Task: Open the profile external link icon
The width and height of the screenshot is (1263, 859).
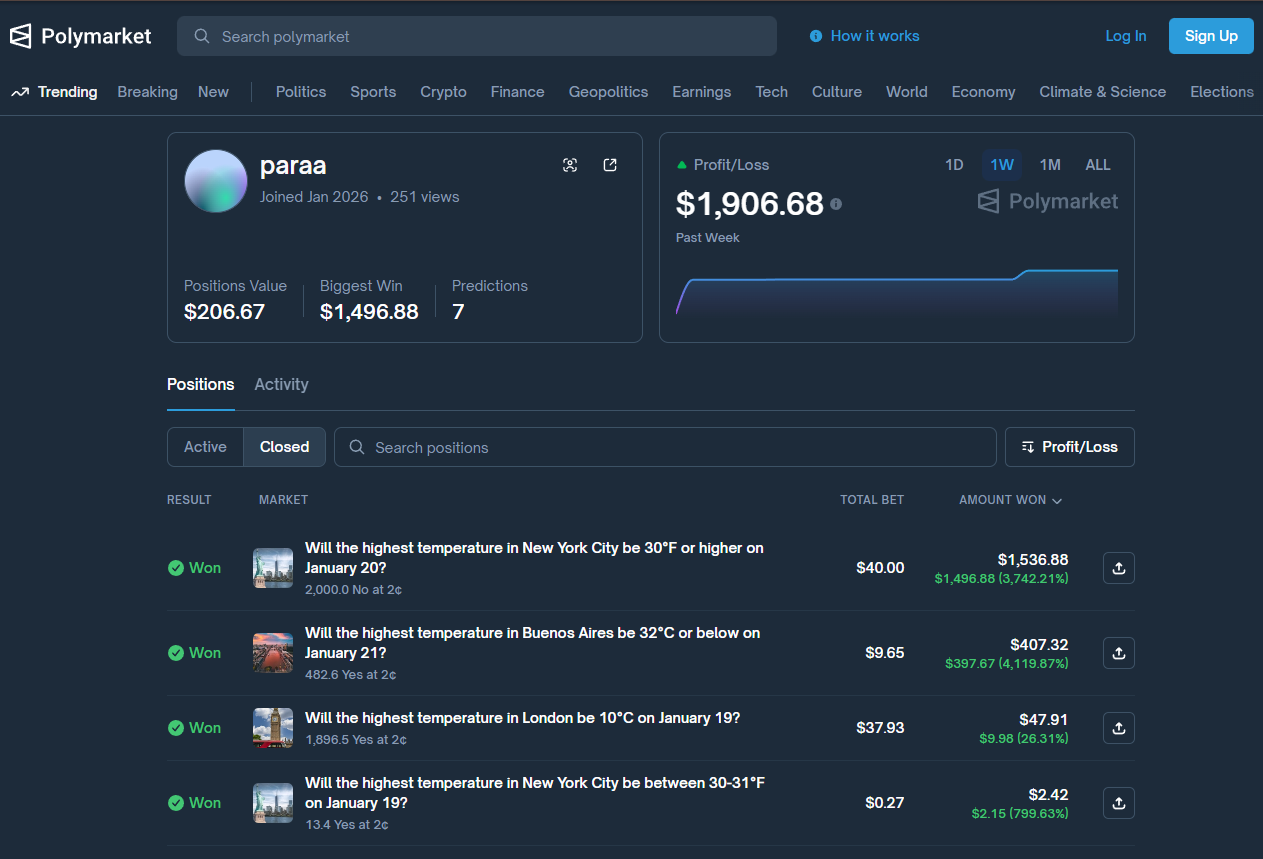Action: (x=610, y=165)
